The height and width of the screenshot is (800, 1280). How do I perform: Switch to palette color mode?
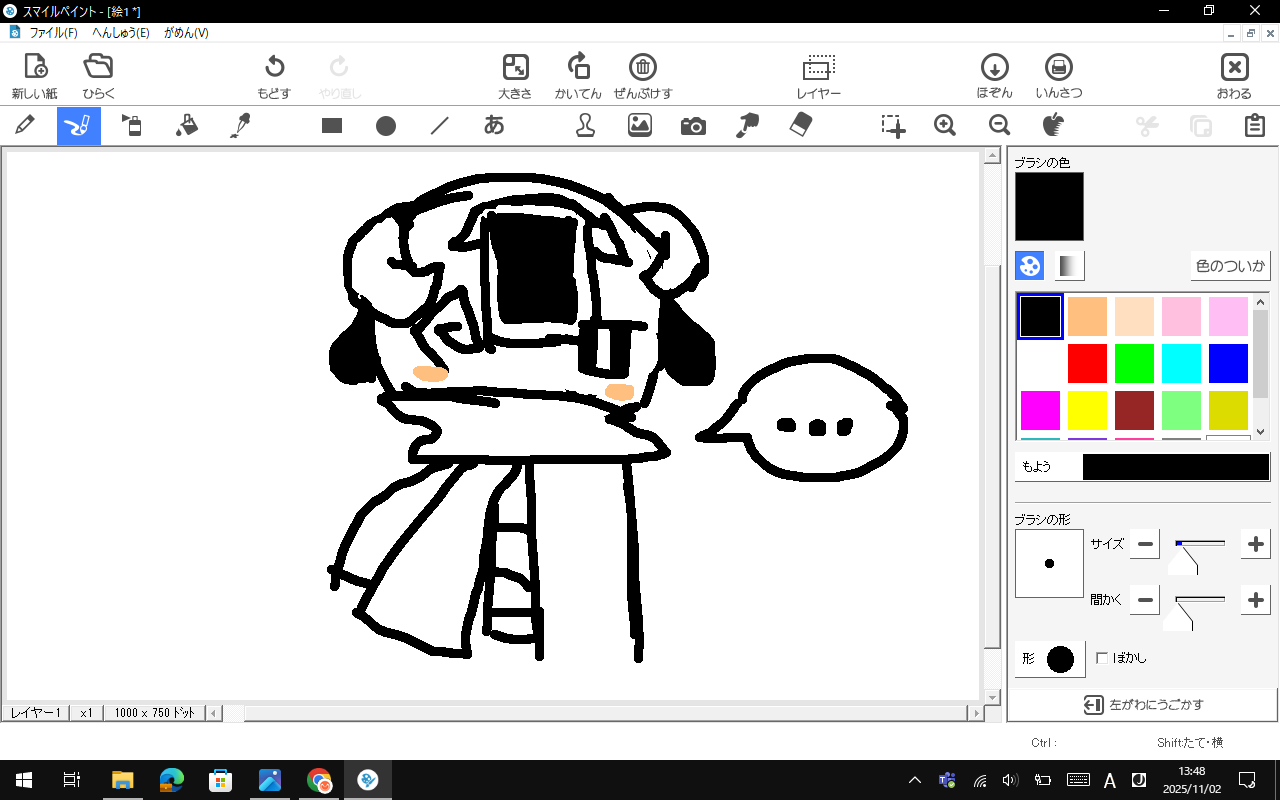click(x=1030, y=266)
